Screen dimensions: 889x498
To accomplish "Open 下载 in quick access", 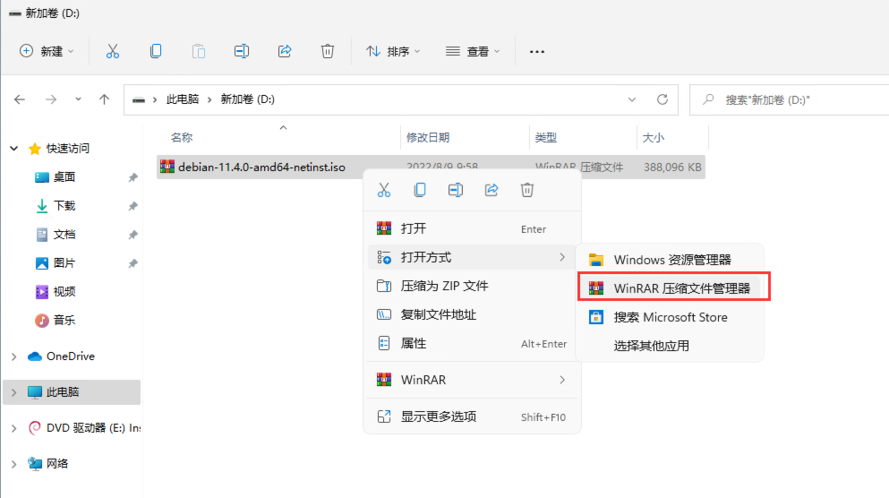I will [64, 206].
